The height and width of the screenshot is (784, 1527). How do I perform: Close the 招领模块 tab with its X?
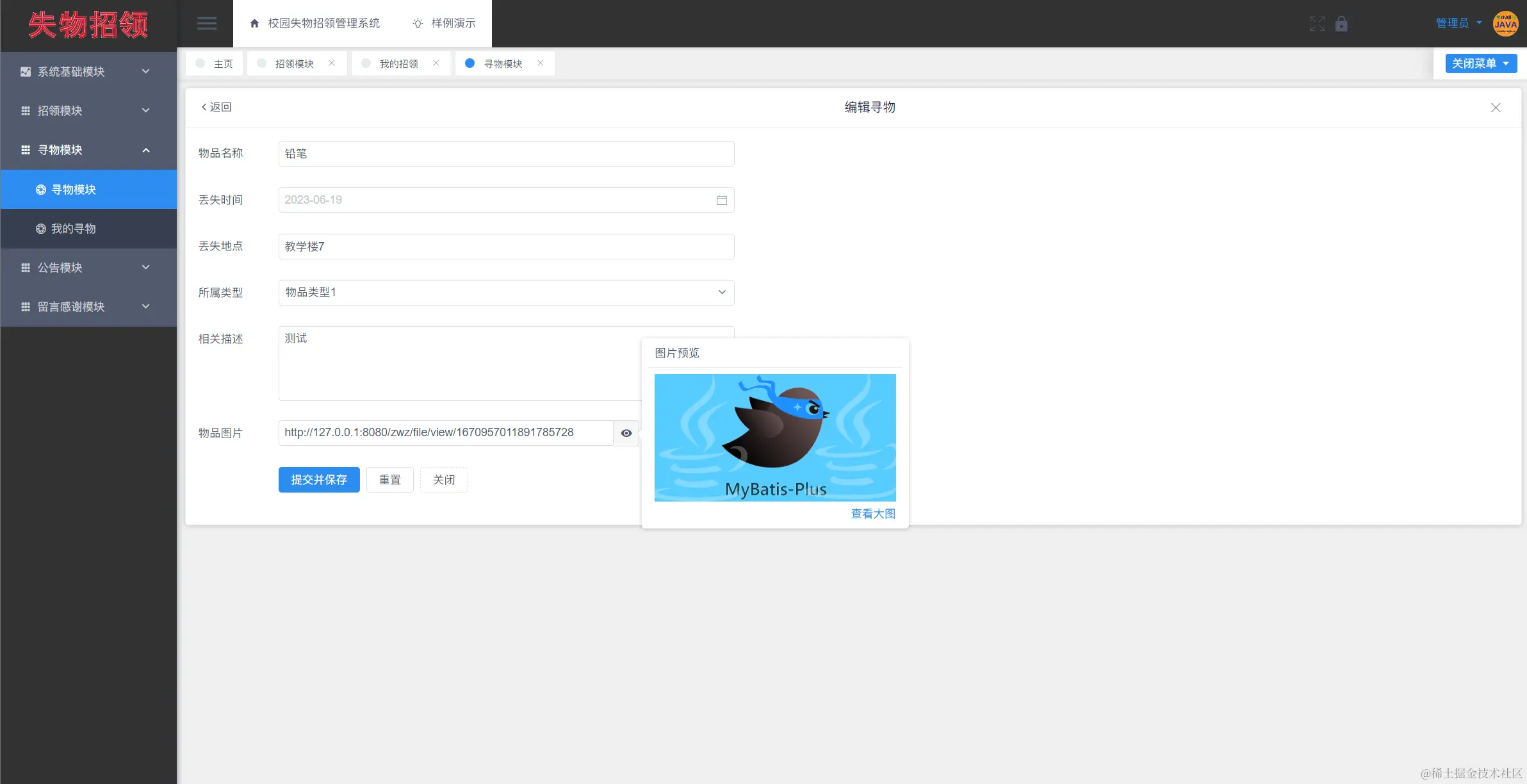point(332,63)
